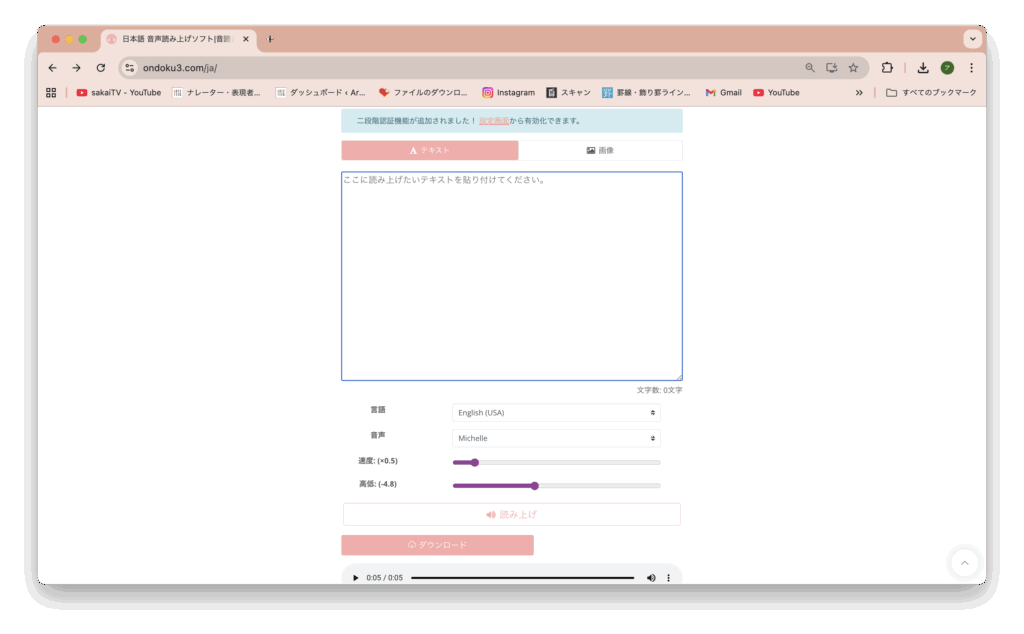Select the テキスト tab

coord(429,151)
